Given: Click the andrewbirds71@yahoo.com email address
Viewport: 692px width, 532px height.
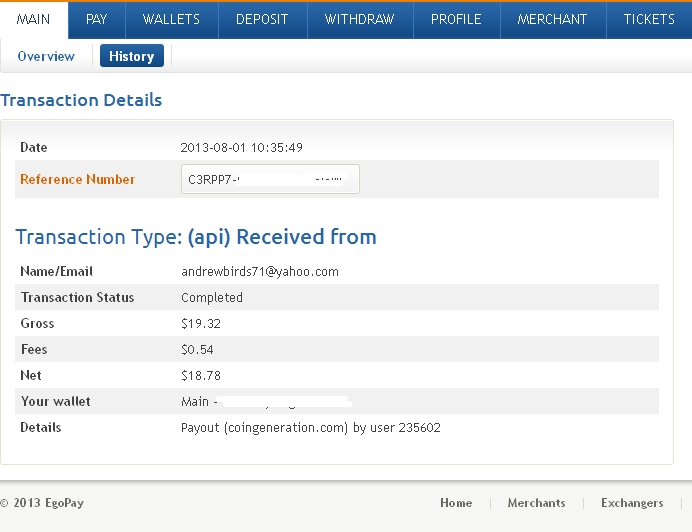Looking at the screenshot, I should tap(259, 272).
